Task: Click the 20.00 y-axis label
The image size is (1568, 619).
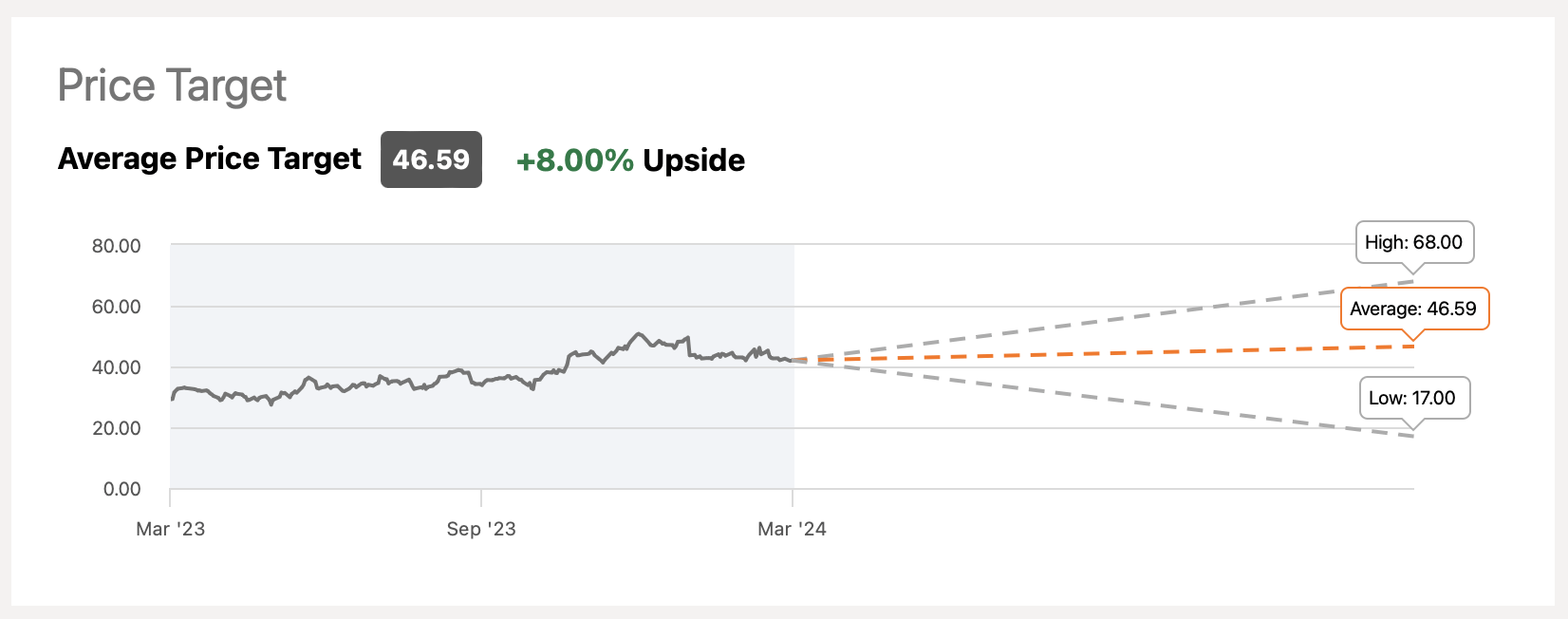Action: (116, 428)
